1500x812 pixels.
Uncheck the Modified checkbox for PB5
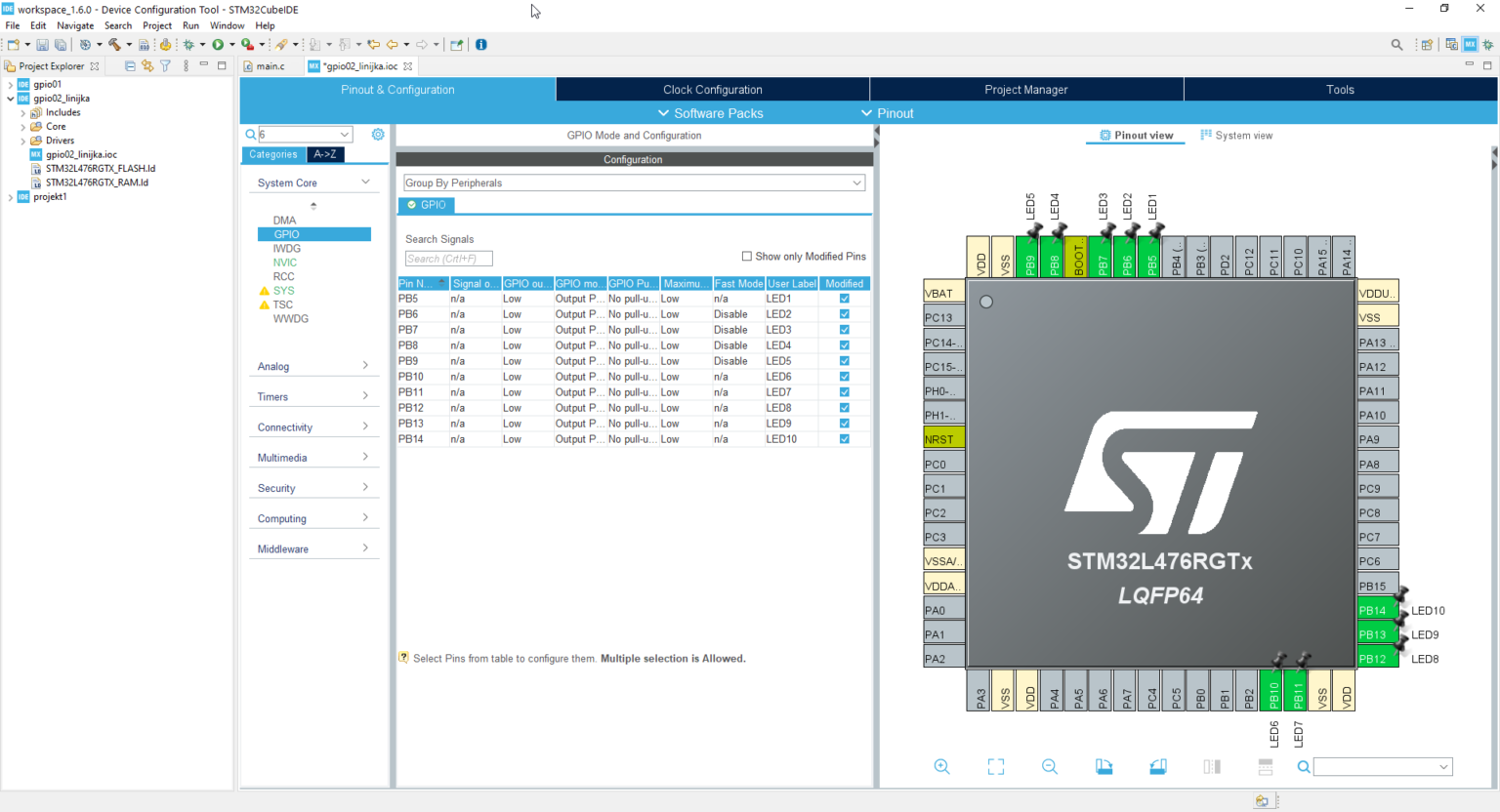[x=843, y=298]
